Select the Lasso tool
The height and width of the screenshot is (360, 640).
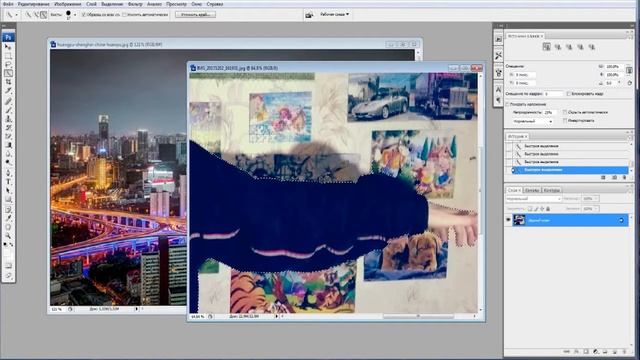coord(8,64)
